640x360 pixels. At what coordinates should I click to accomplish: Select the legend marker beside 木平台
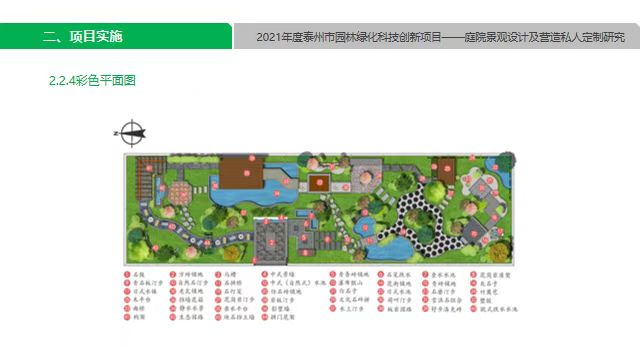tap(127, 300)
